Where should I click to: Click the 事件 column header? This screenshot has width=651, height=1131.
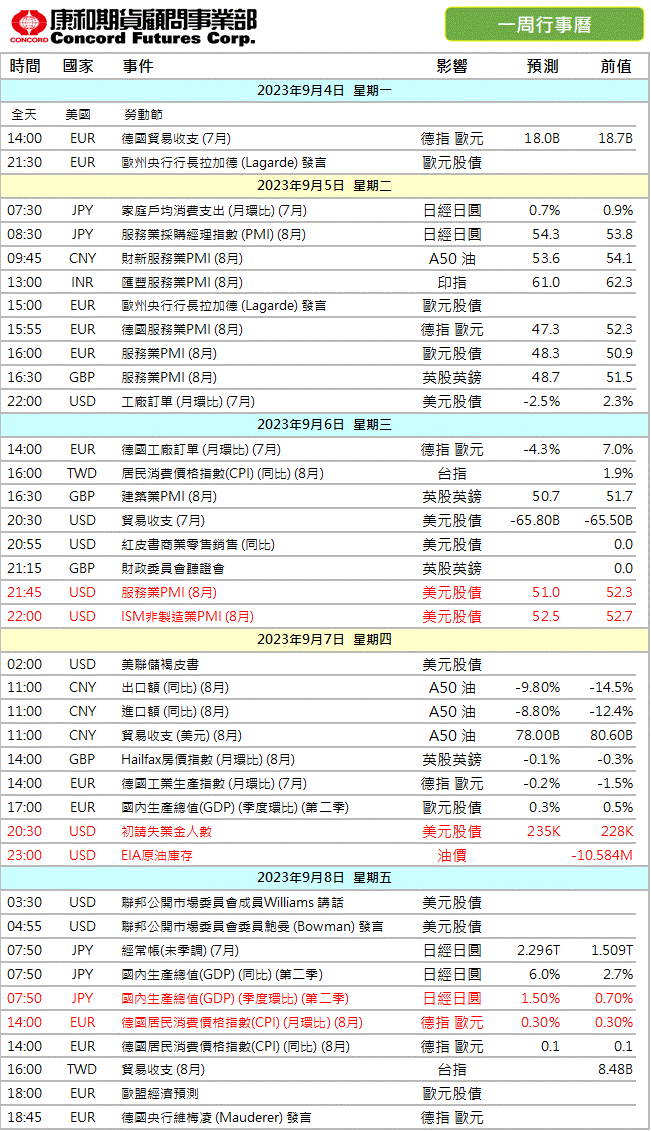click(x=138, y=66)
